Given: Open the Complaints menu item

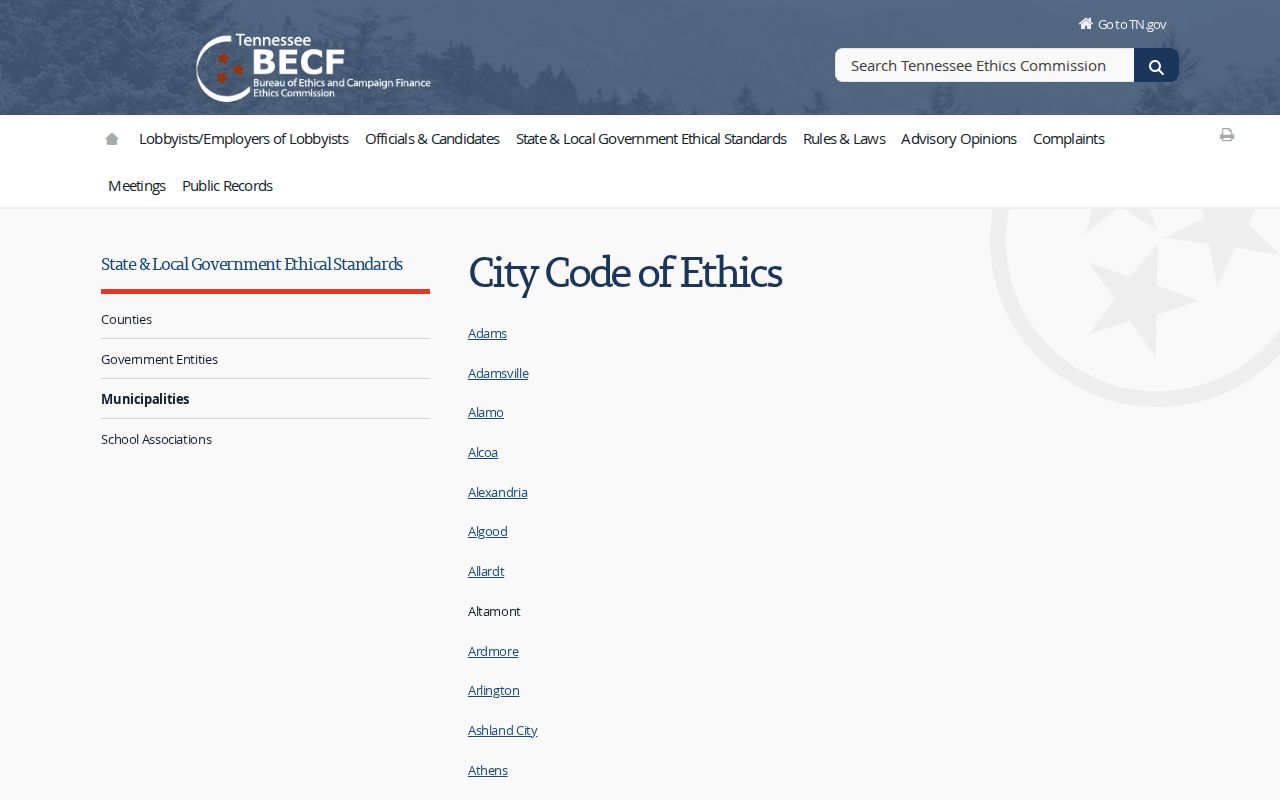Looking at the screenshot, I should pyautogui.click(x=1069, y=139).
